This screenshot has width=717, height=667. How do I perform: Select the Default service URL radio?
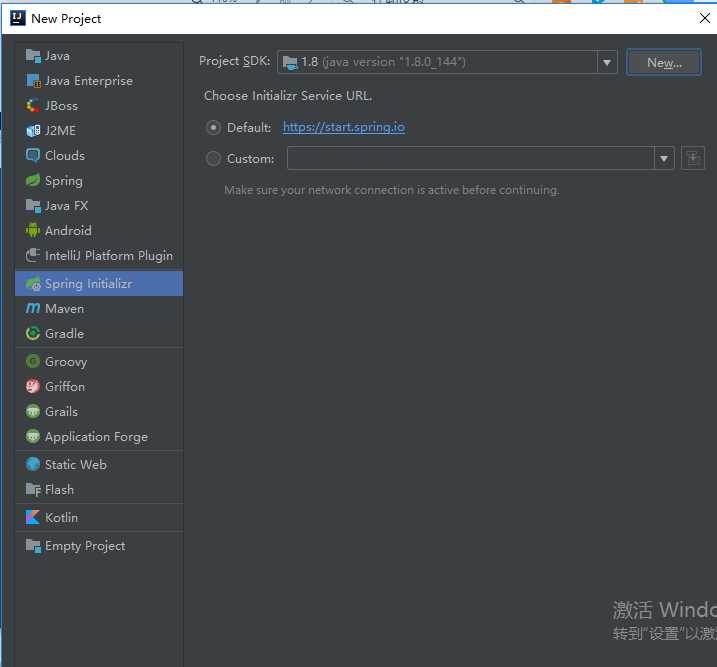click(213, 128)
